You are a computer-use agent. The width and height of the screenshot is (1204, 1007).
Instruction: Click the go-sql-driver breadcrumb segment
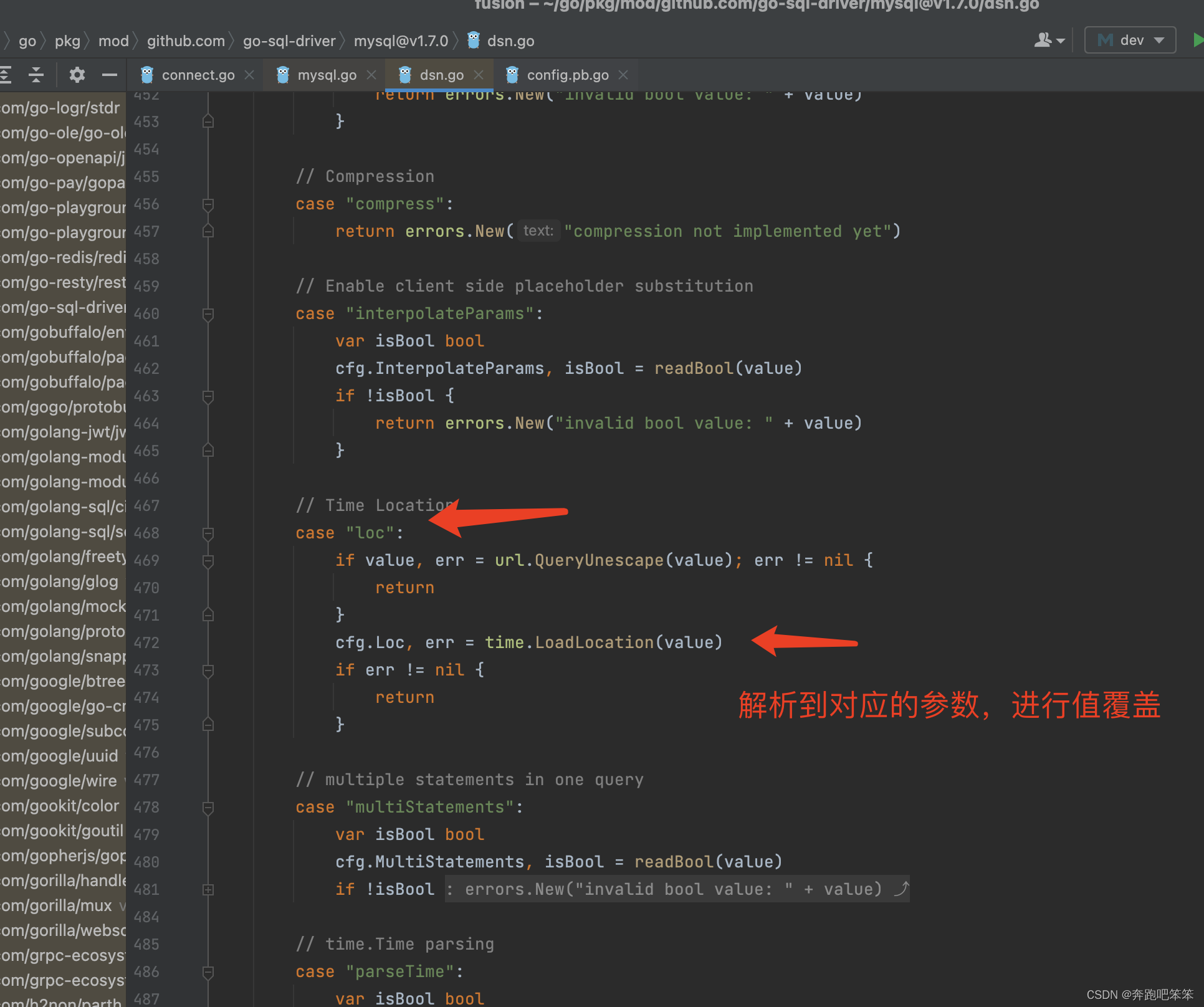point(289,41)
